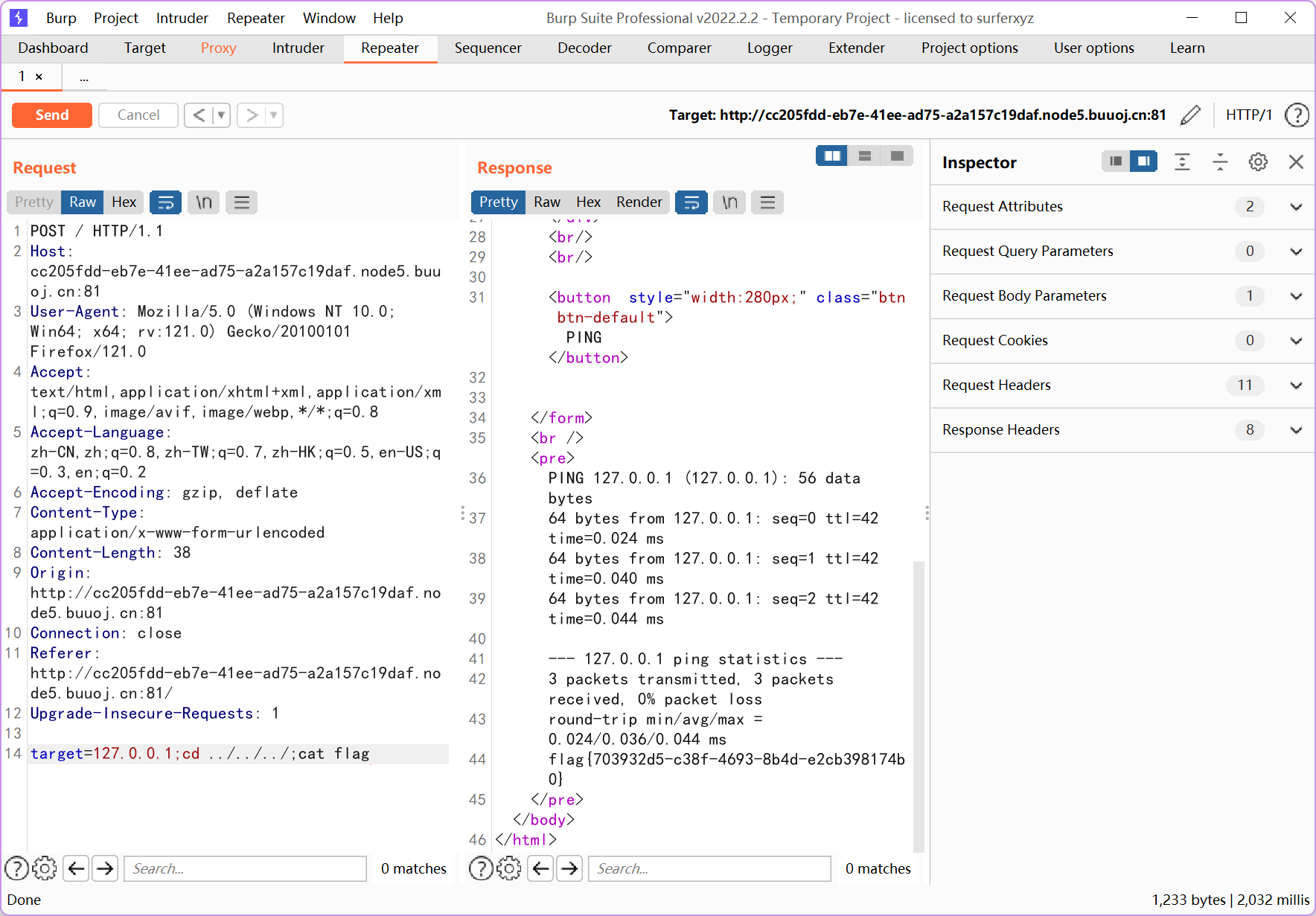The height and width of the screenshot is (916, 1316).
Task: Open Response viewer hamburger menu
Action: pos(767,202)
